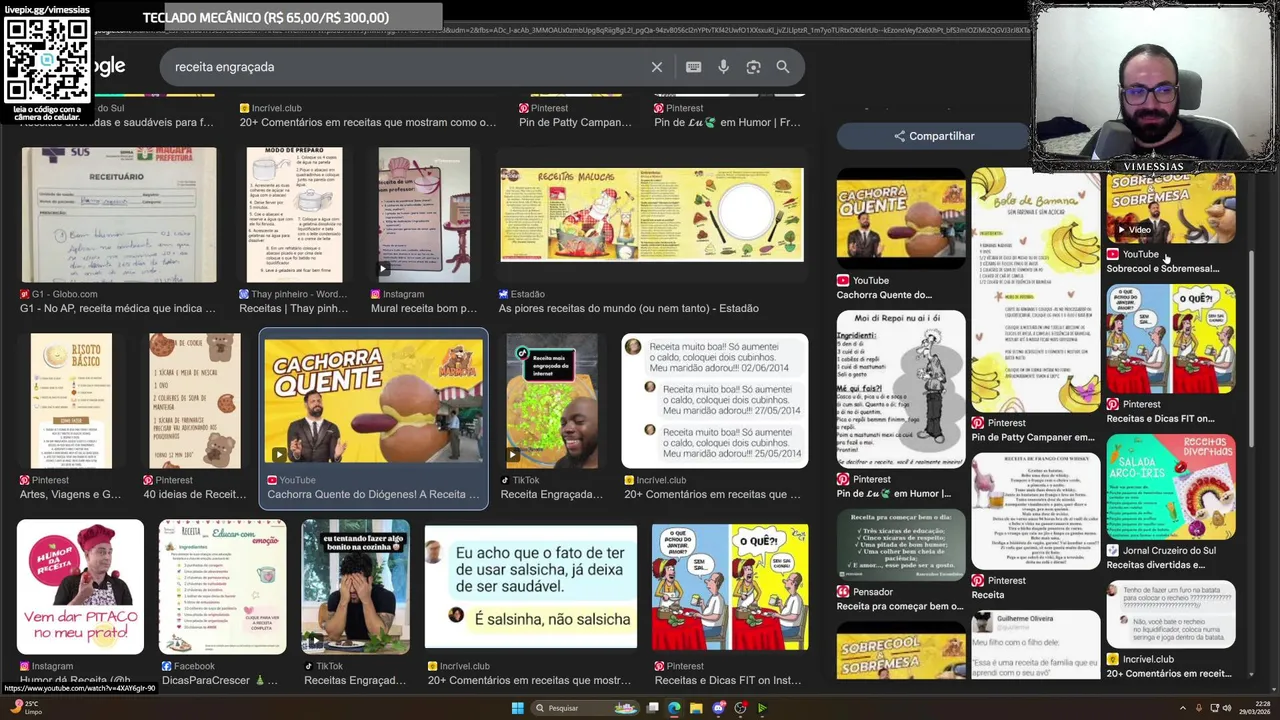The width and height of the screenshot is (1280, 720).
Task: Click 'Receita pra começar bem o...' side link
Action: pos(900,606)
